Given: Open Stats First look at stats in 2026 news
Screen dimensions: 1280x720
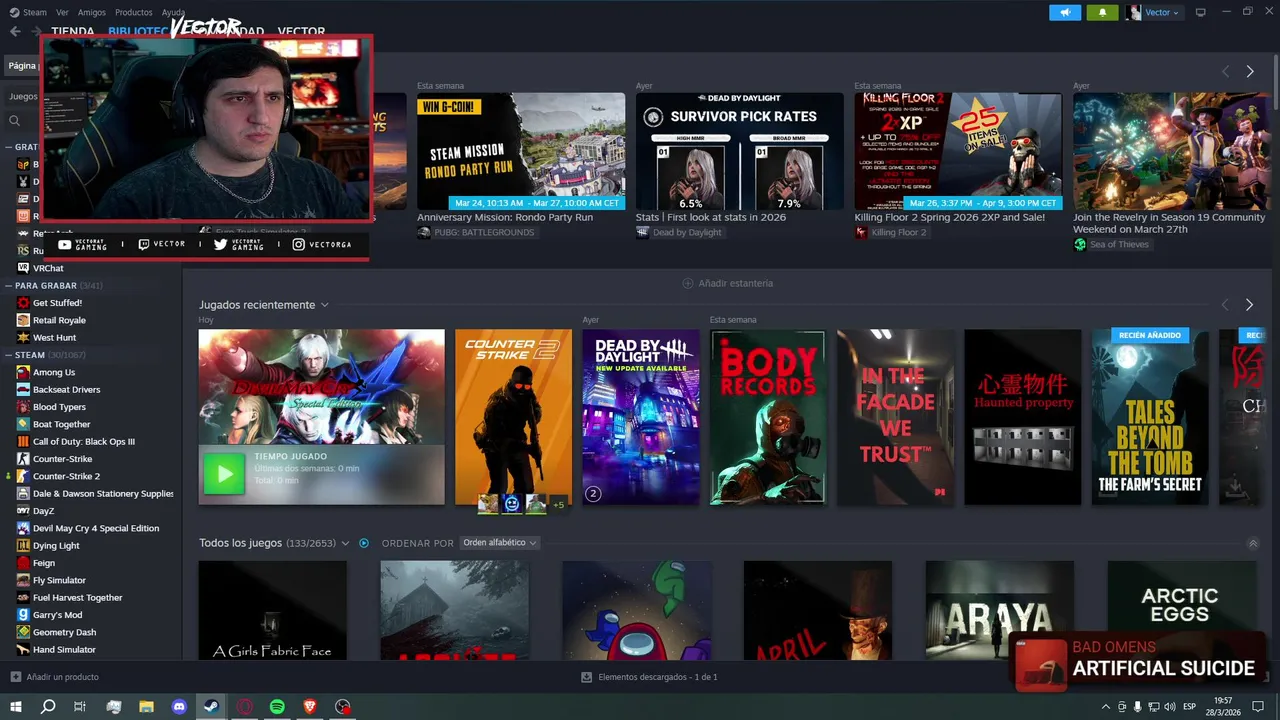Looking at the screenshot, I should (x=739, y=151).
